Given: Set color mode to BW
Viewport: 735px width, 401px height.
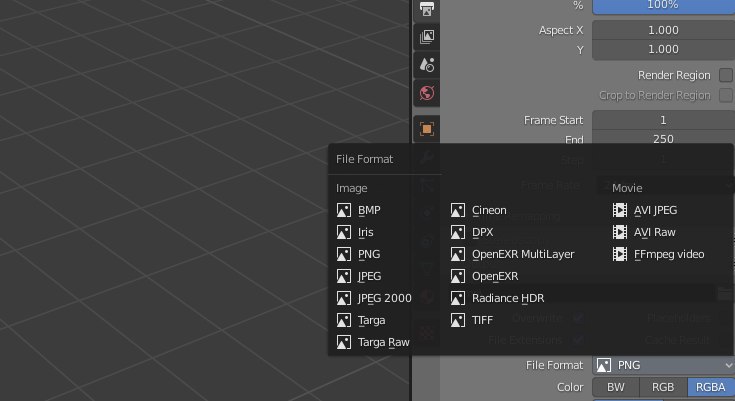Looking at the screenshot, I should click(615, 387).
